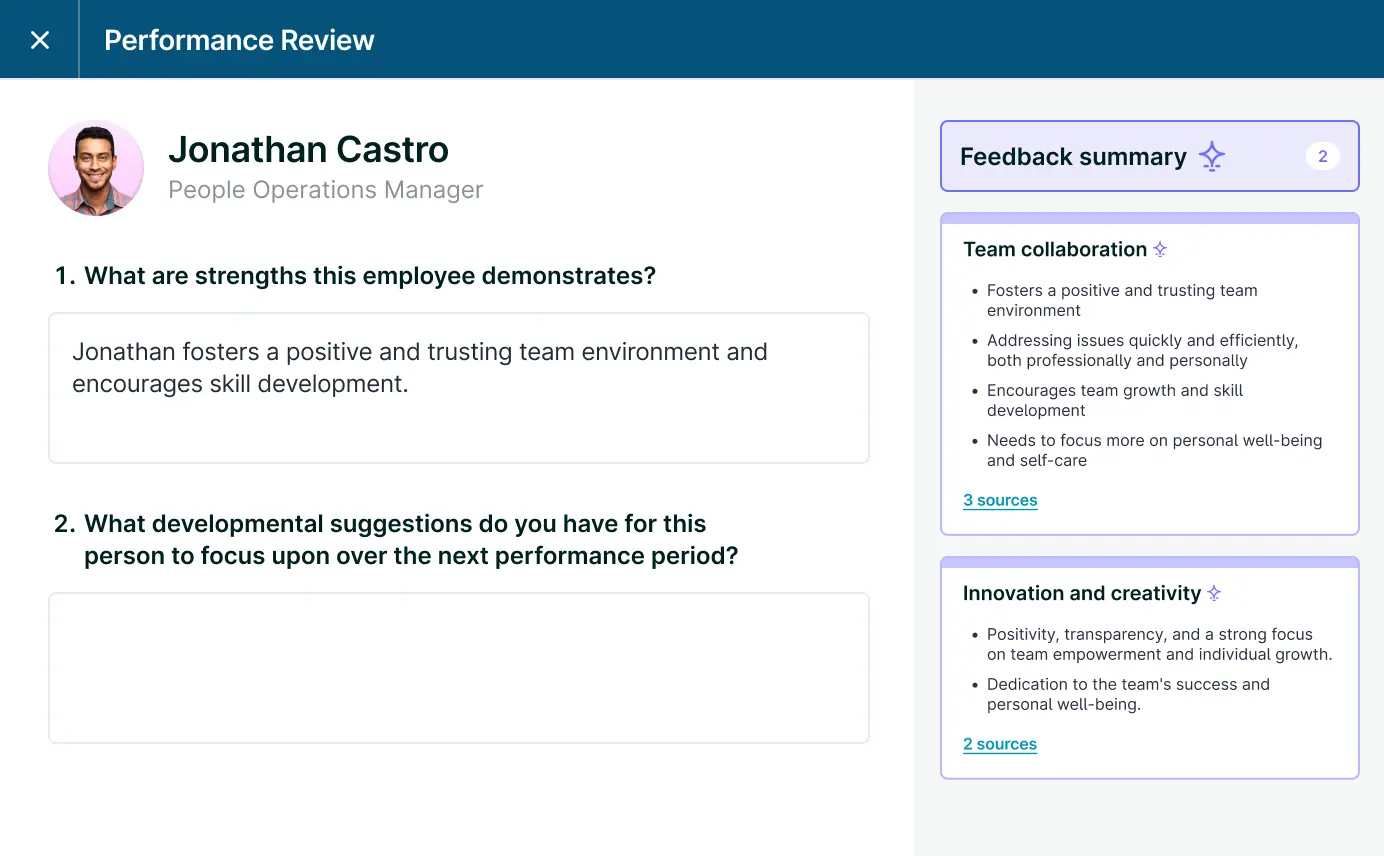This screenshot has width=1384, height=856.
Task: Click the count badge in Feedback summary
Action: [x=1322, y=156]
